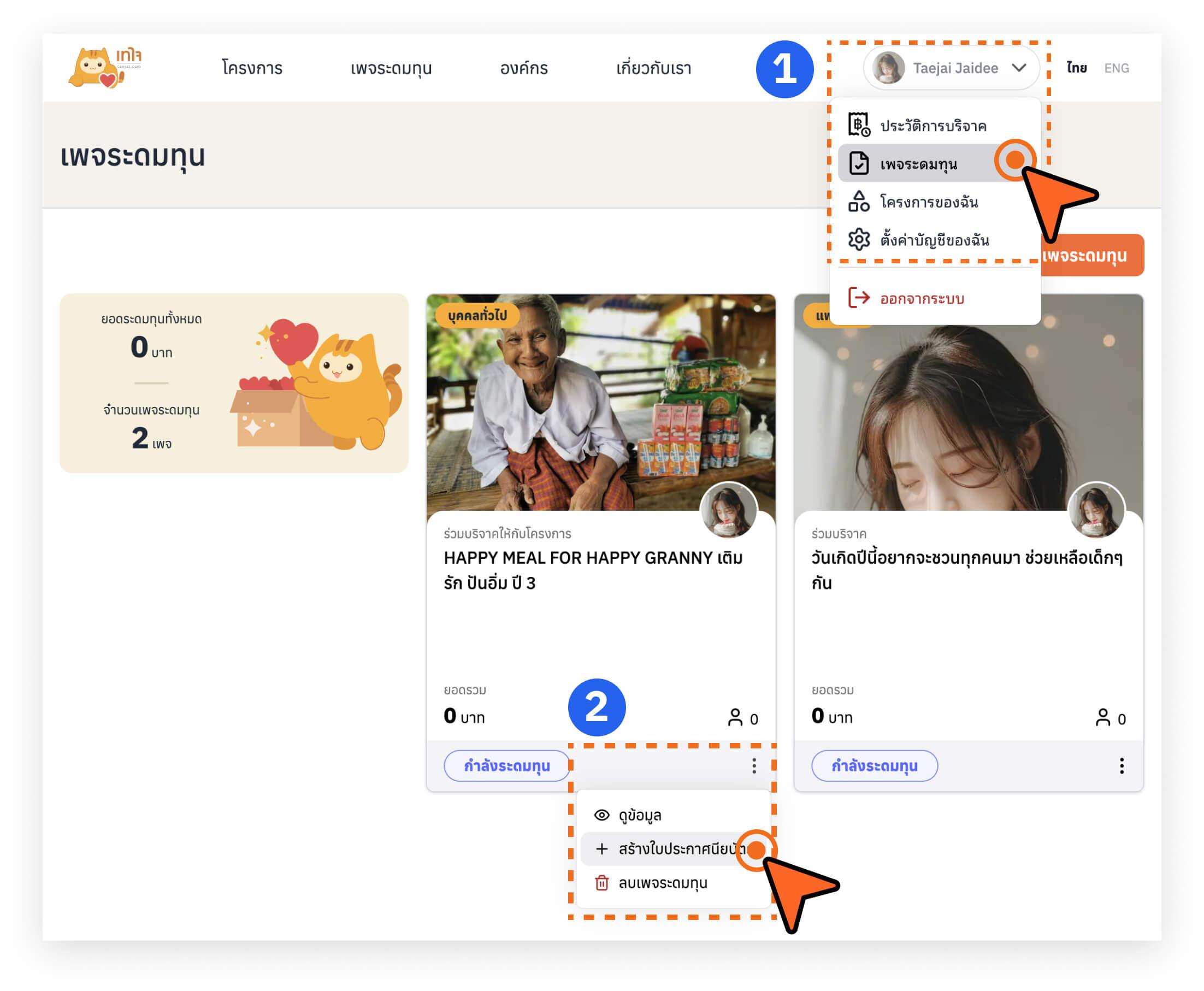Switch language to ไทย

1076,68
